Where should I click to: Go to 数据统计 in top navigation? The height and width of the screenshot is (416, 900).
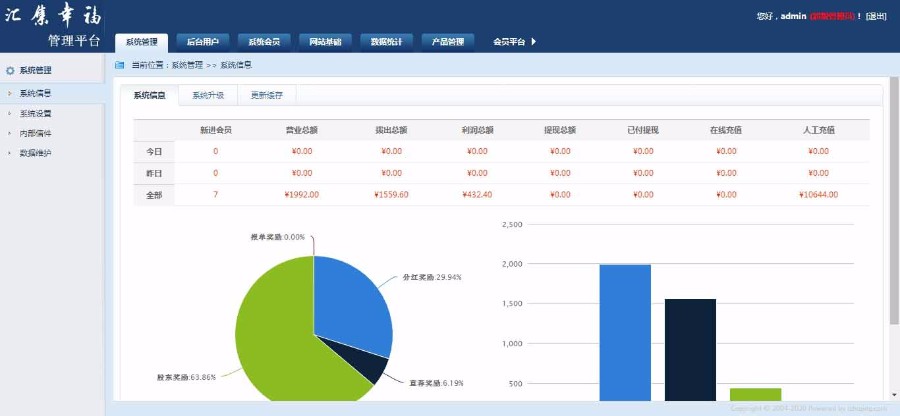(386, 42)
